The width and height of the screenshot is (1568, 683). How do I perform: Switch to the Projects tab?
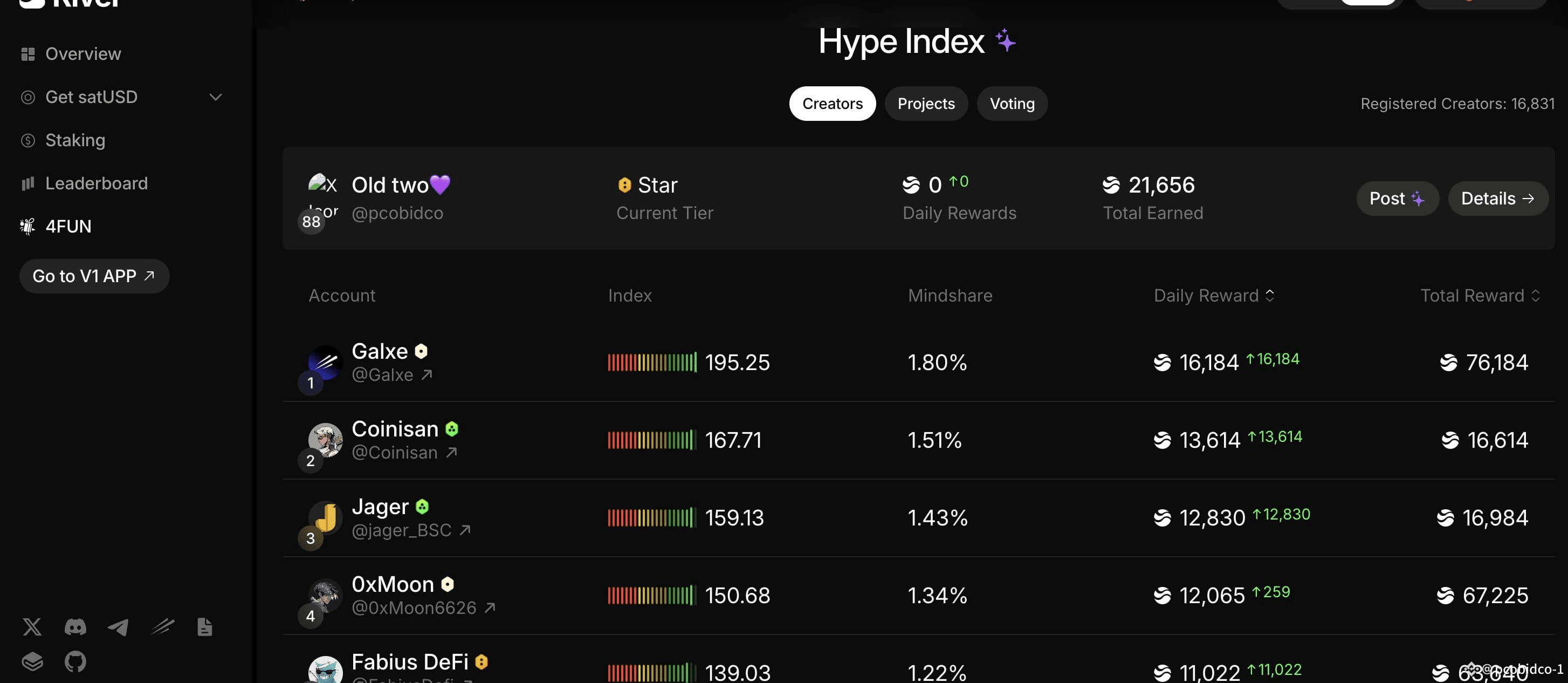tap(926, 104)
